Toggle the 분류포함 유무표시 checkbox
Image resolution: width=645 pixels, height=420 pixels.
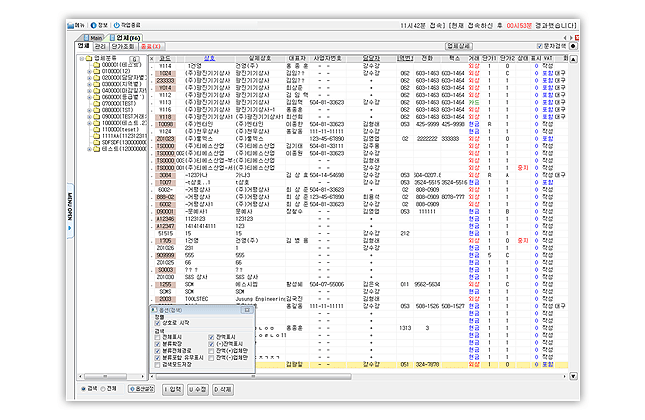(x=157, y=358)
